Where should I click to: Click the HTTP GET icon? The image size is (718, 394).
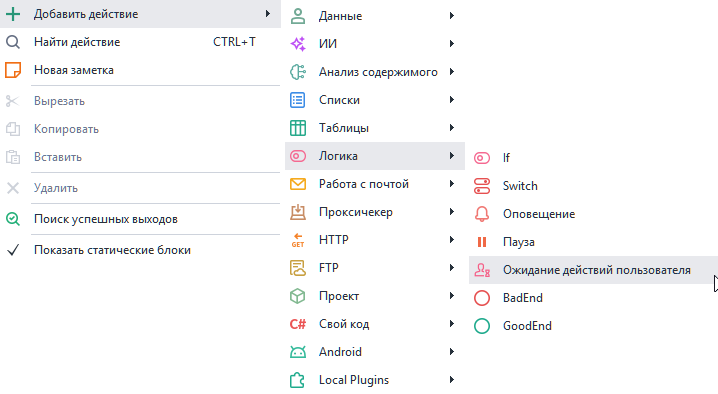coord(298,240)
